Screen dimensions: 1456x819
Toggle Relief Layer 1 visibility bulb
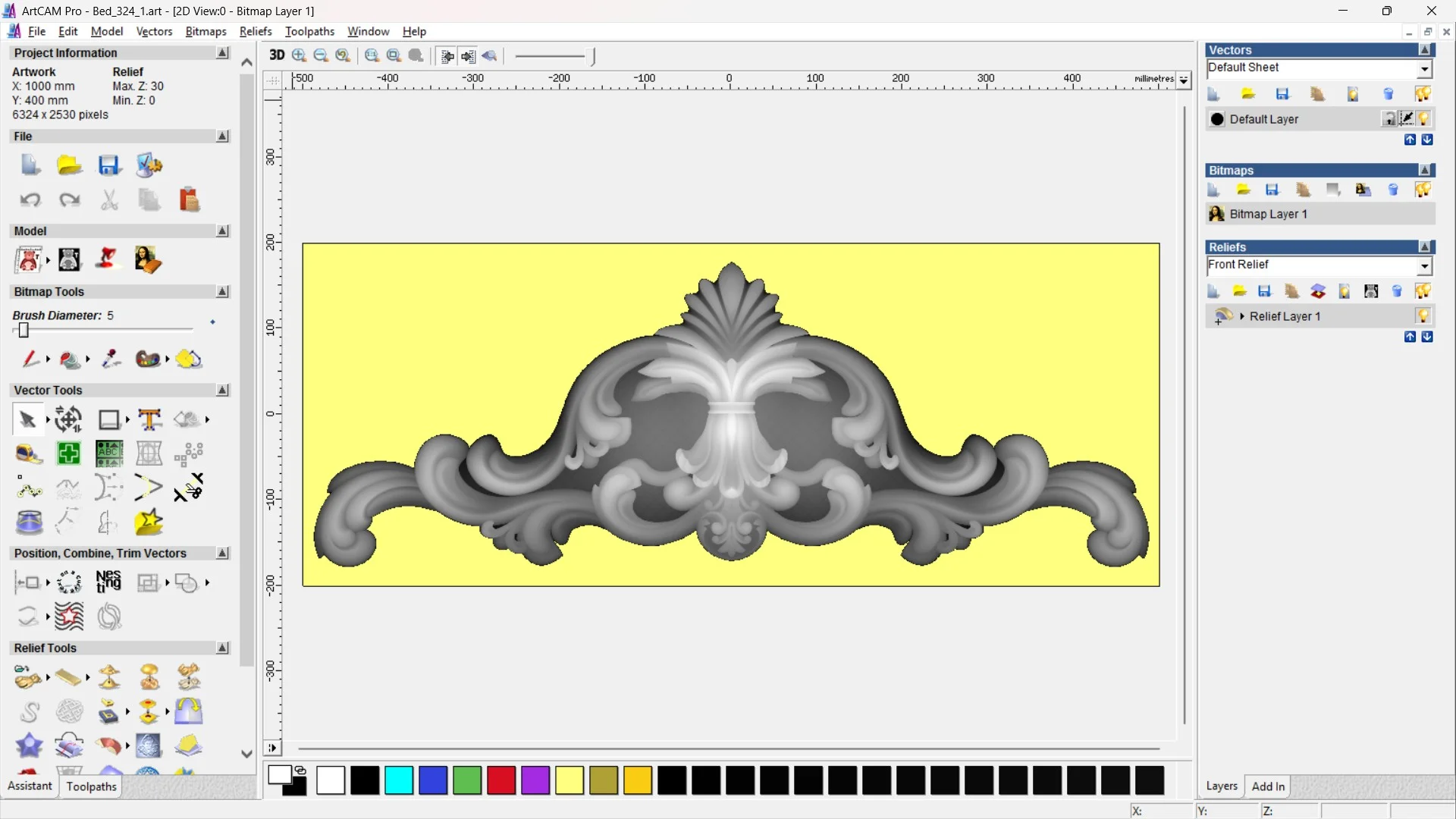1423,316
